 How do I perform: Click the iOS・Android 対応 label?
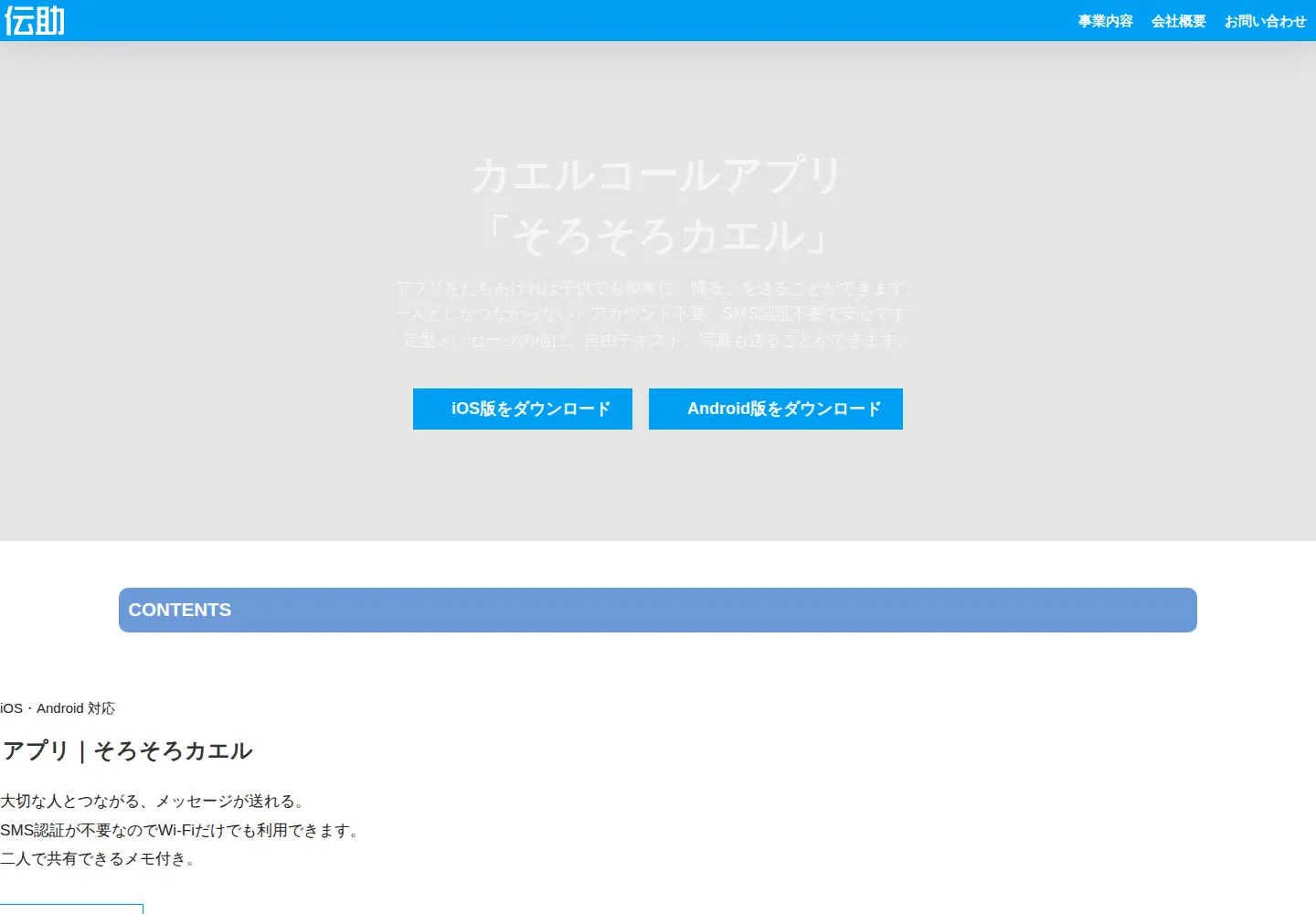(58, 708)
